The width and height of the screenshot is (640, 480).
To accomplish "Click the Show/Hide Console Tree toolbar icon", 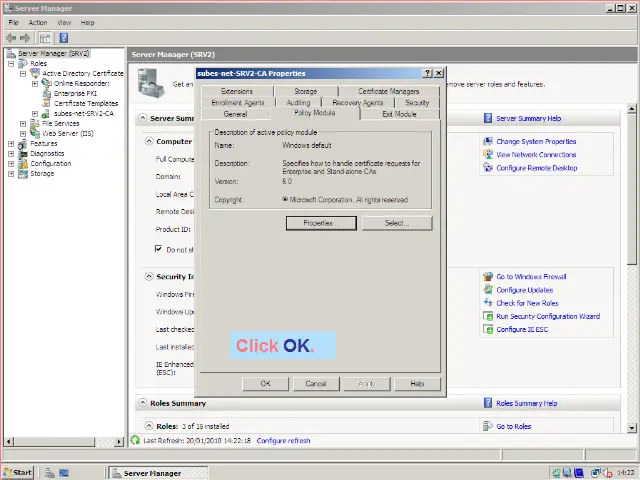I will pos(45,37).
